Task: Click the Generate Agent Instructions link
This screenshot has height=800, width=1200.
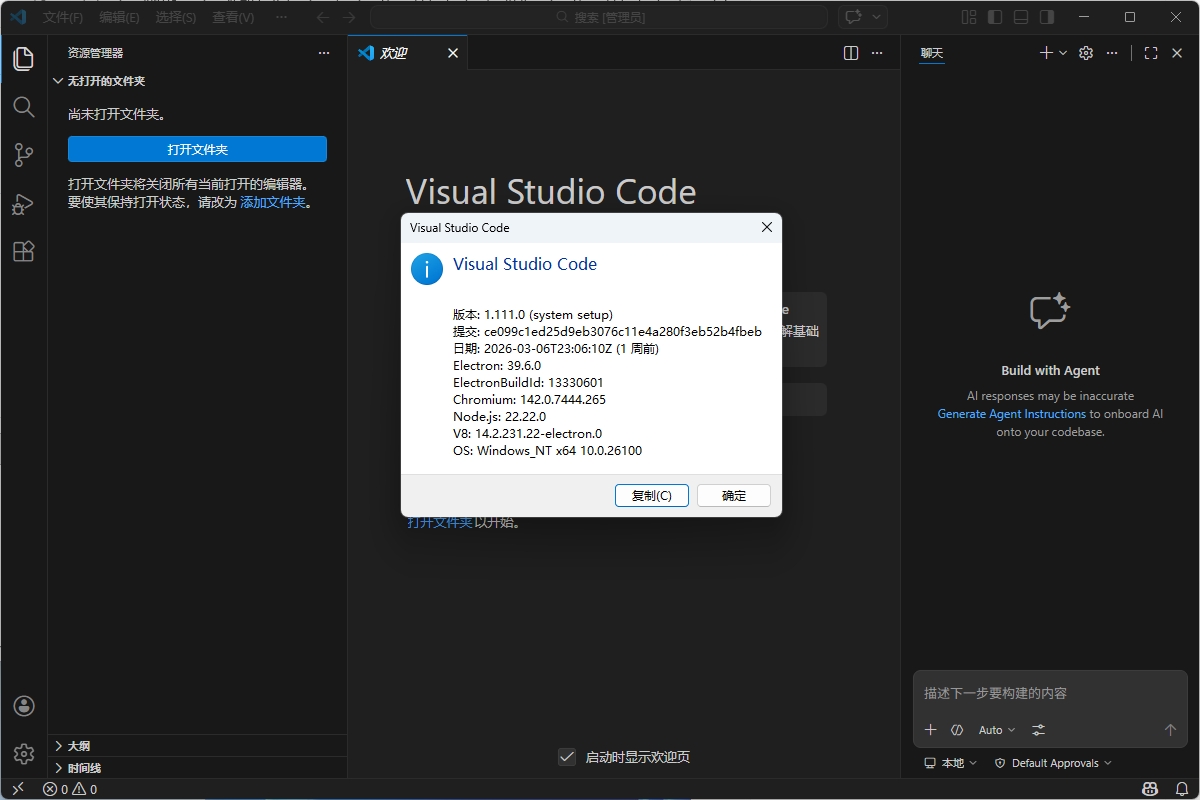Action: [1011, 413]
